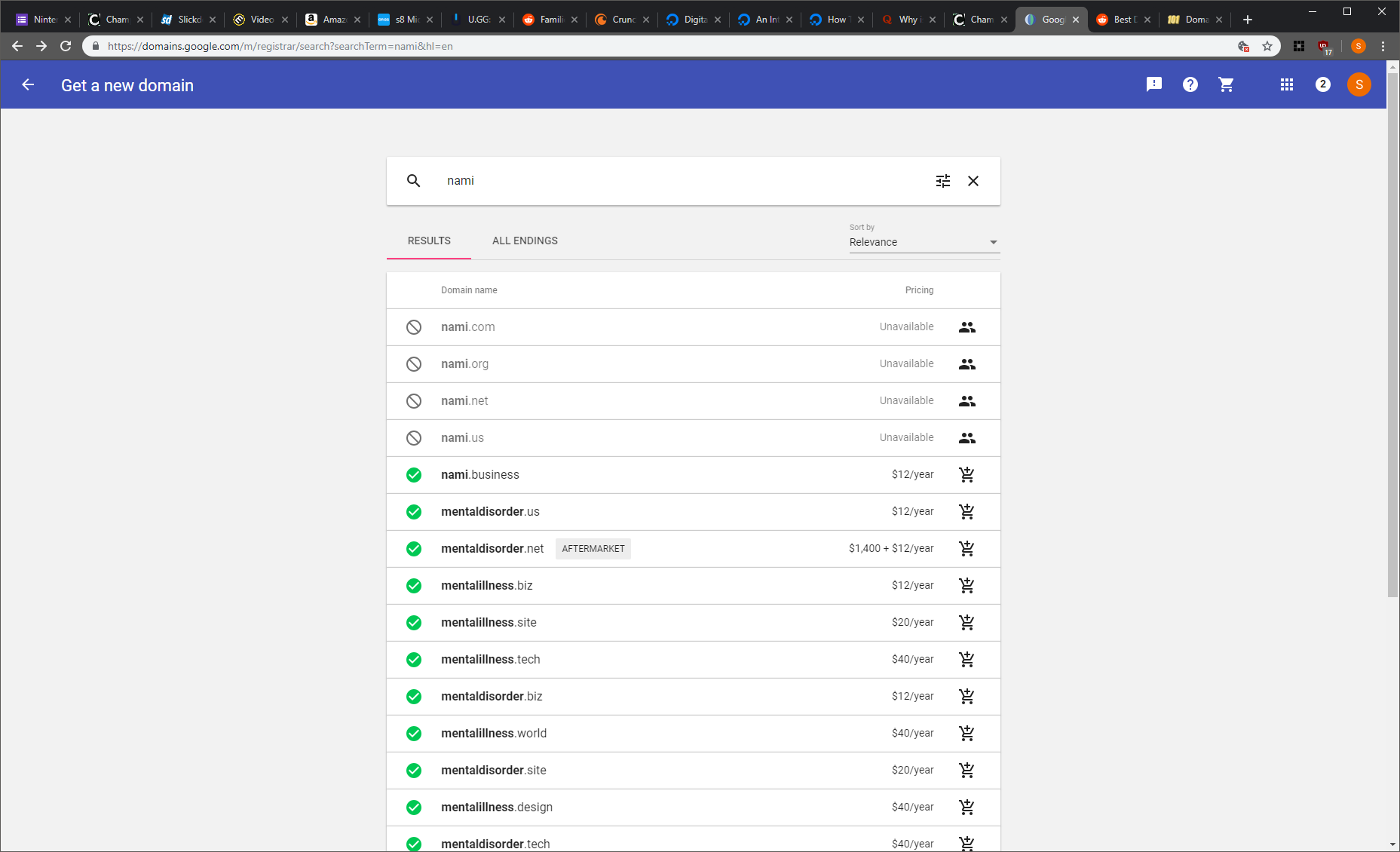Add mentaldisorder.net aftermarket domain to cart
Screen dimensions: 1400x852
tap(967, 549)
